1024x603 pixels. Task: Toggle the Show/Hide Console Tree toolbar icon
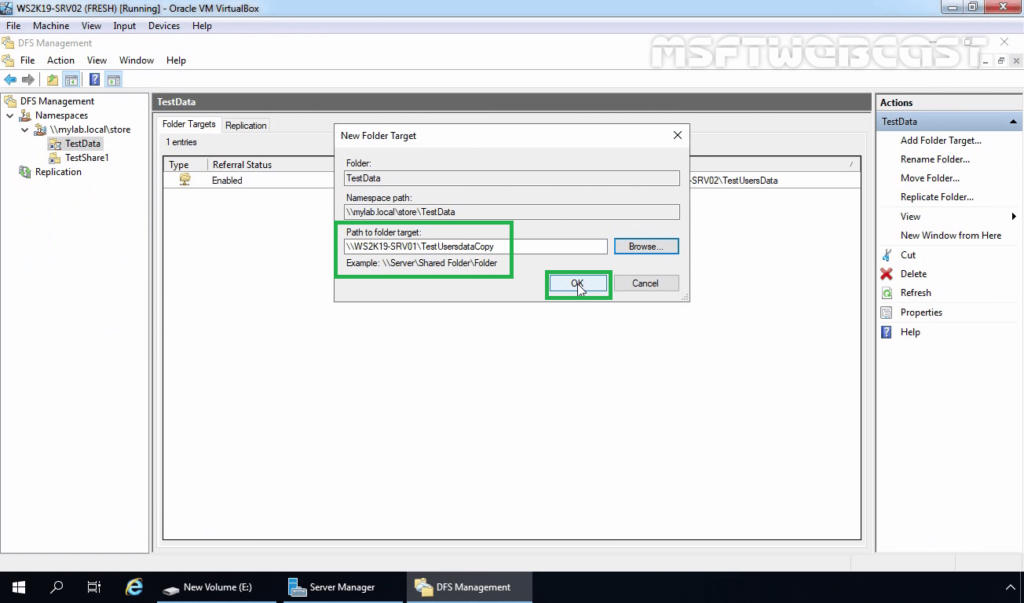[71, 80]
